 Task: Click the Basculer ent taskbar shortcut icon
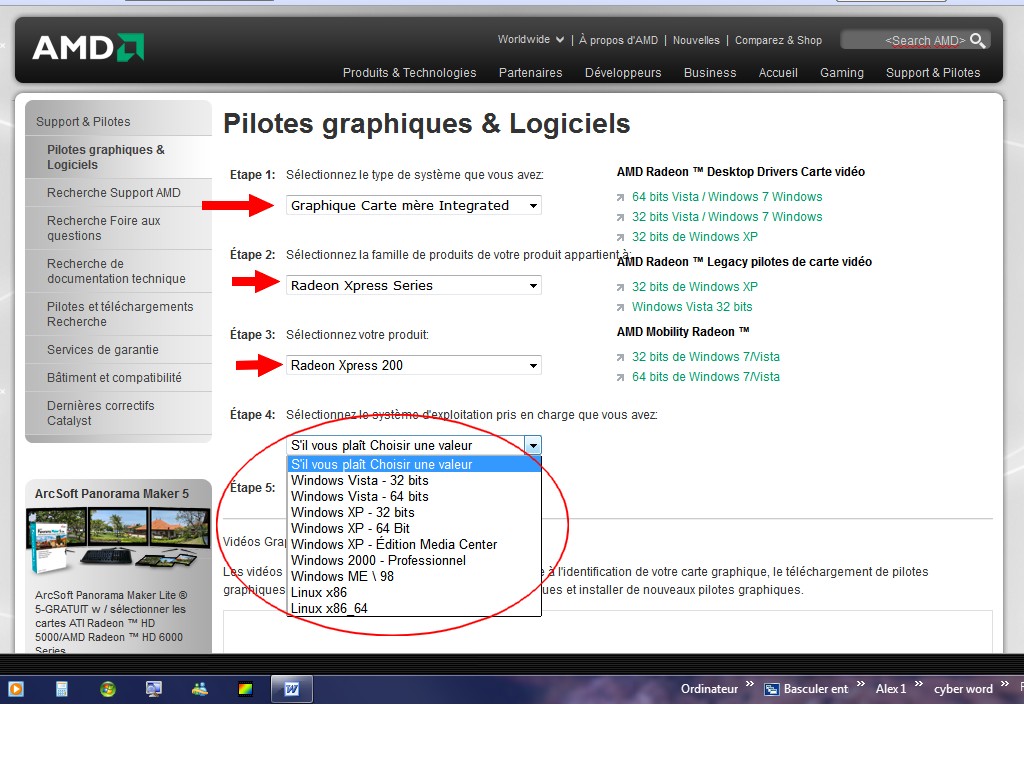[x=772, y=689]
